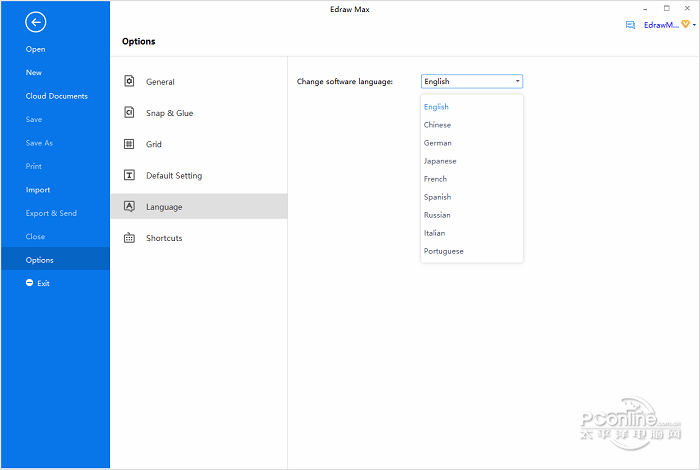
Task: Choose Chinese from the language list
Action: (x=437, y=125)
